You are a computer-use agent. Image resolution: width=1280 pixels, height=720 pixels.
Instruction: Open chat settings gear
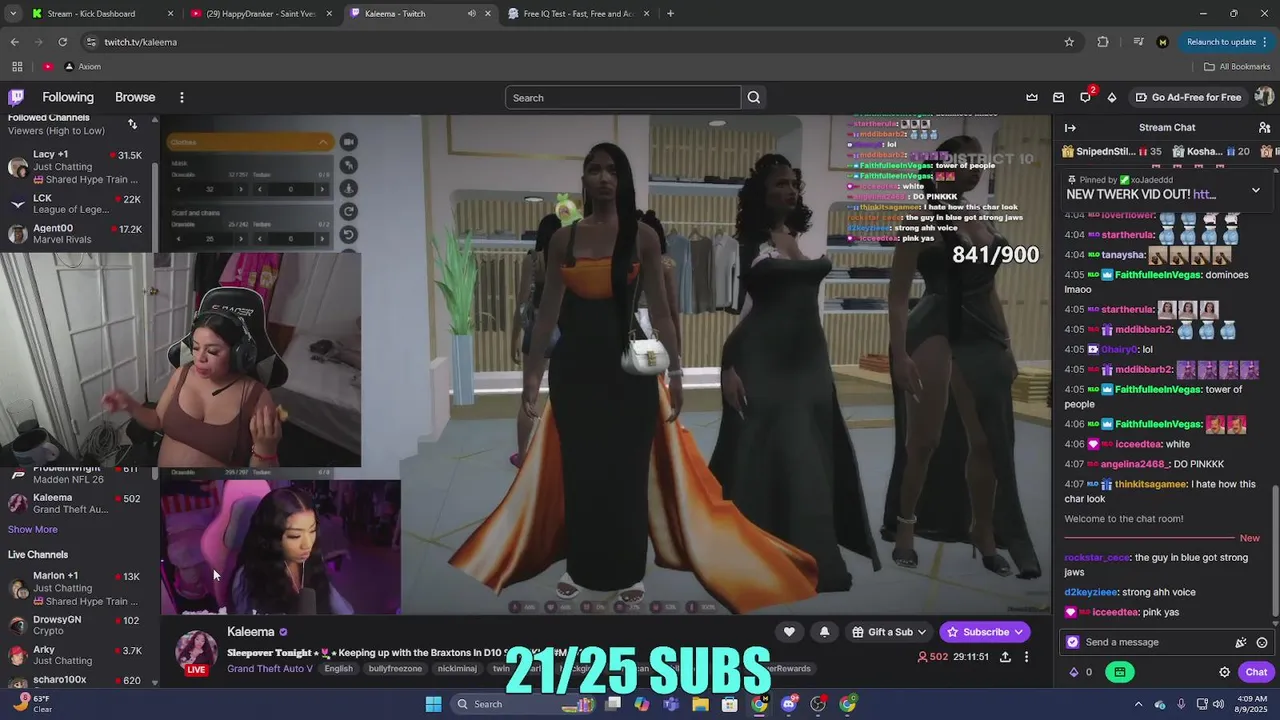point(1224,672)
